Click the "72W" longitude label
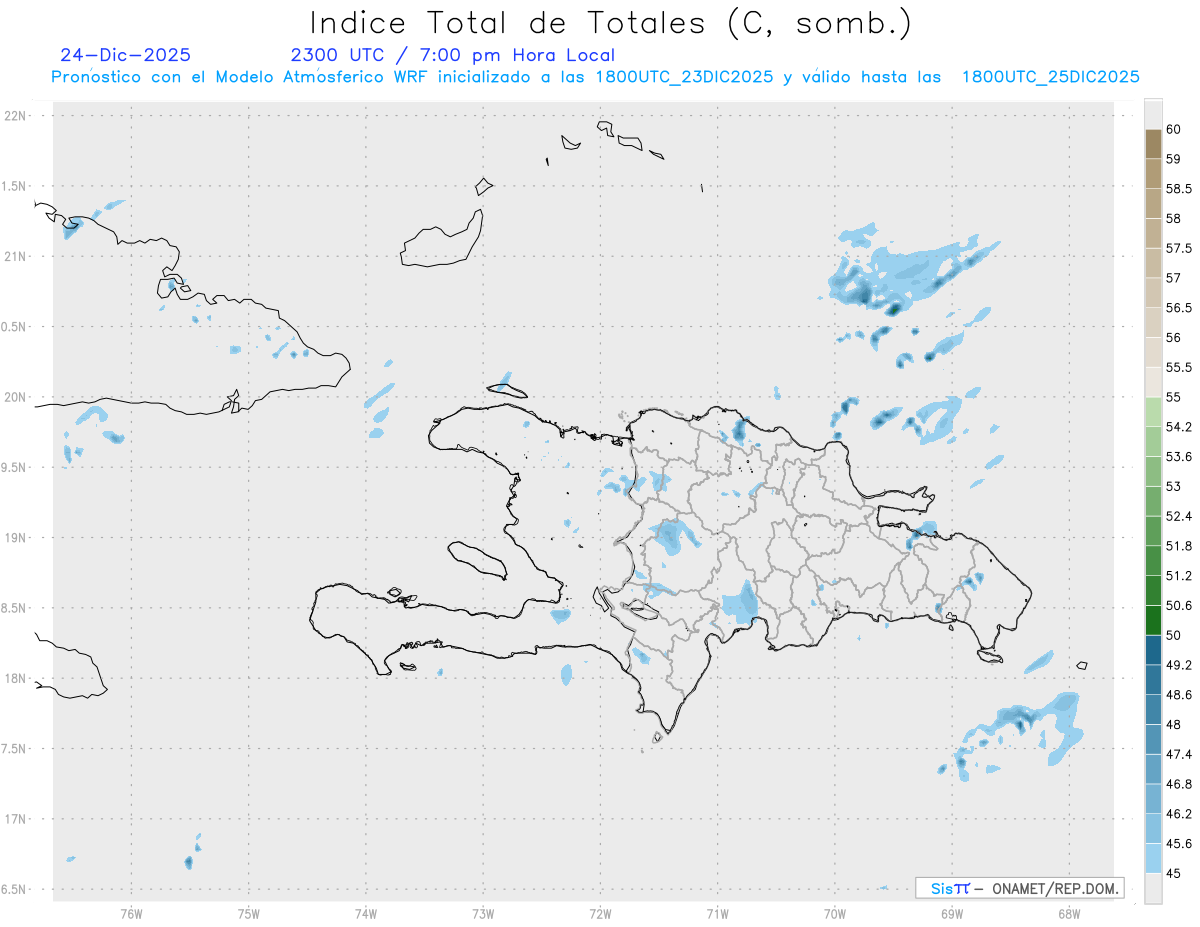 (600, 913)
